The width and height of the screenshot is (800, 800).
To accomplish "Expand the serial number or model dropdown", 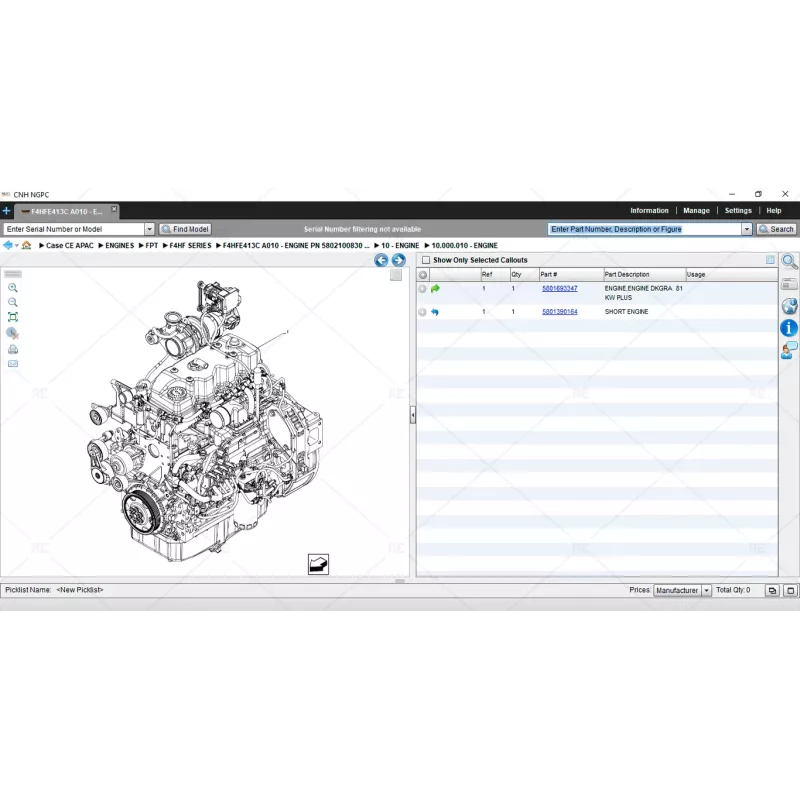I will pyautogui.click(x=150, y=229).
